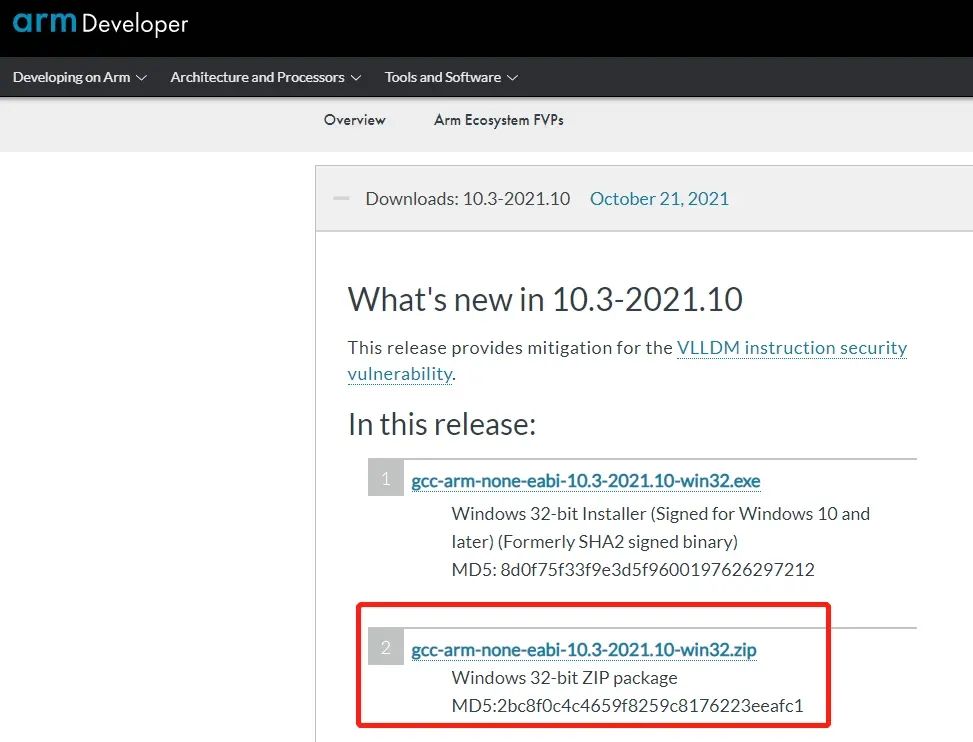Switch to Arm Ecosystem FVPs tab
973x742 pixels.
(x=499, y=120)
